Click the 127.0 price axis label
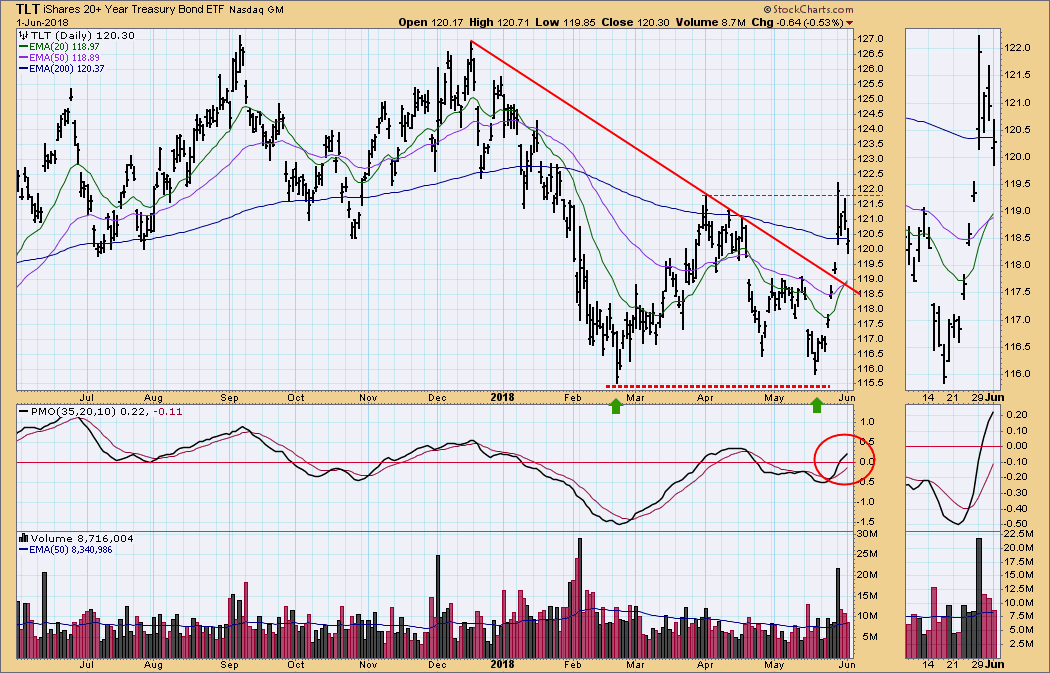 pos(870,39)
